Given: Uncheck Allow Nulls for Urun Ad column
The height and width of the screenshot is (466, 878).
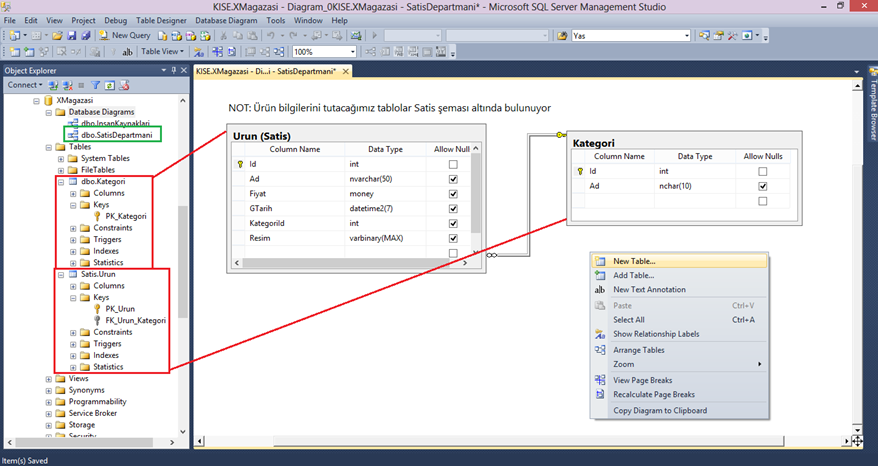Looking at the screenshot, I should click(x=453, y=179).
